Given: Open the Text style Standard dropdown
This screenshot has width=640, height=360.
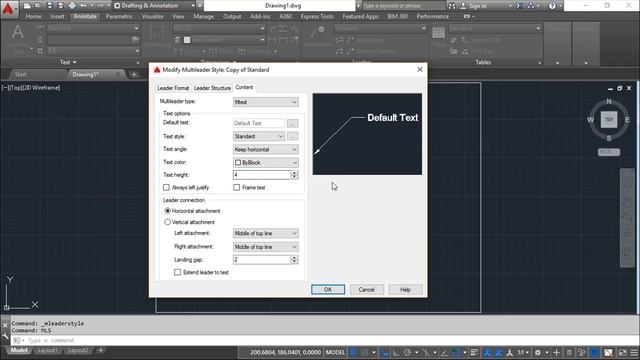Looking at the screenshot, I should [x=259, y=136].
